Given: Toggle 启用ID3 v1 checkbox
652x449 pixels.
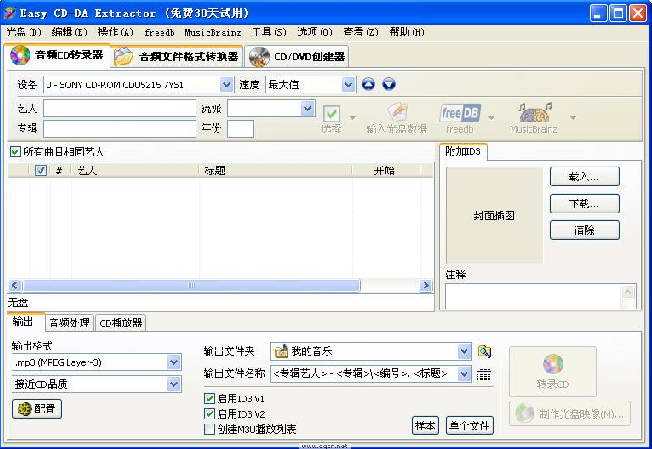Looking at the screenshot, I should click(210, 398).
